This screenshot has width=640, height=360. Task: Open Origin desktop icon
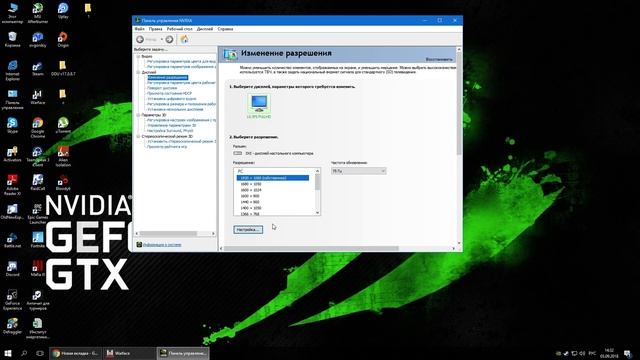click(x=63, y=40)
